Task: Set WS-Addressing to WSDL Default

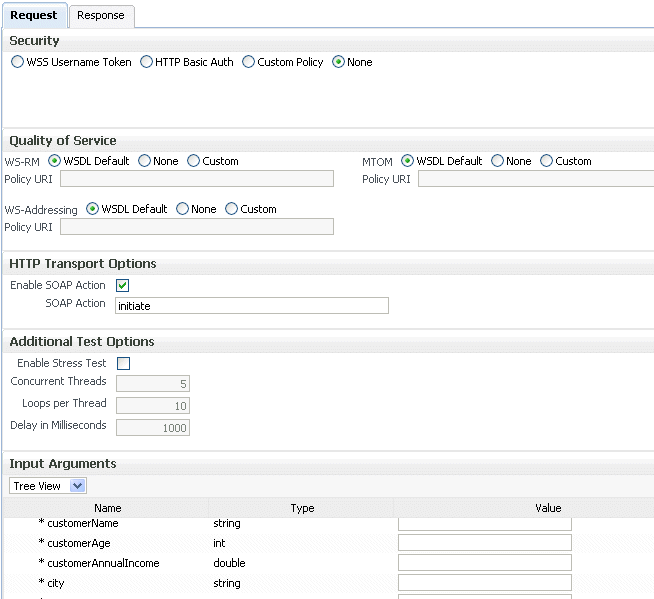Action: click(92, 209)
